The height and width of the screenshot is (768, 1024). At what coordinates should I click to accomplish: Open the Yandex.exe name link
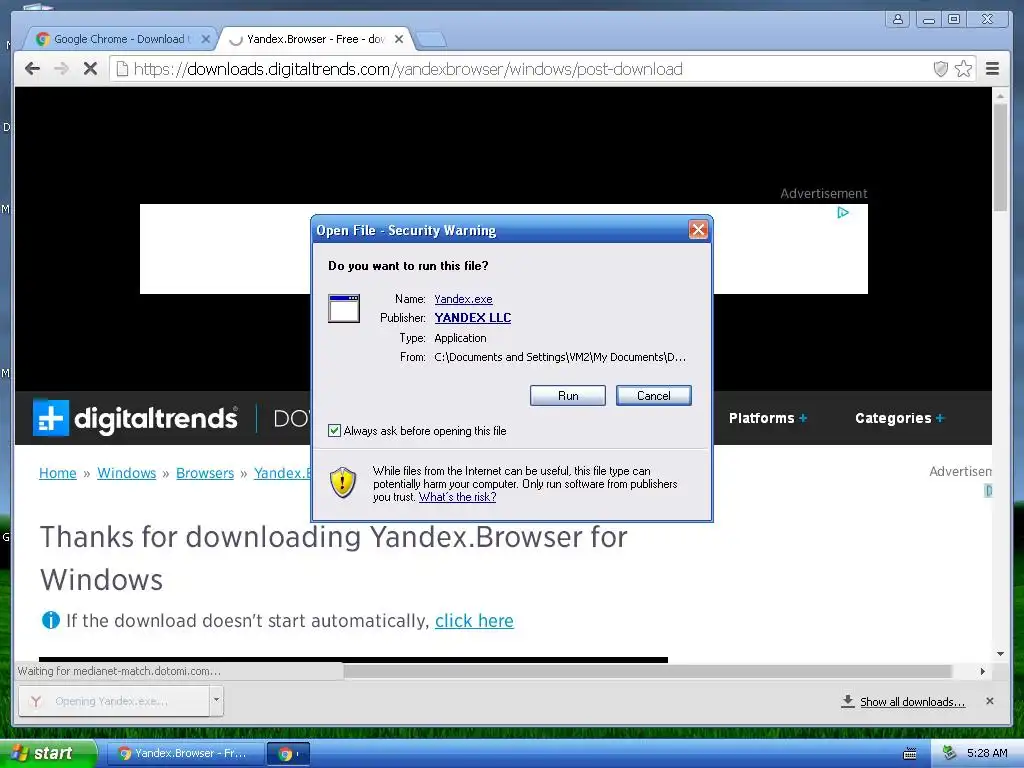pyautogui.click(x=463, y=299)
